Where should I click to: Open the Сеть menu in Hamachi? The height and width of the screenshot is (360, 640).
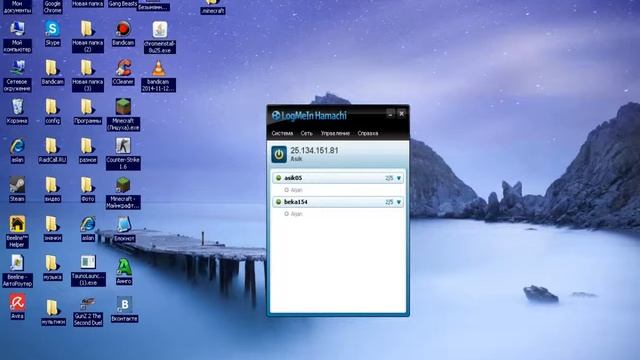point(307,133)
